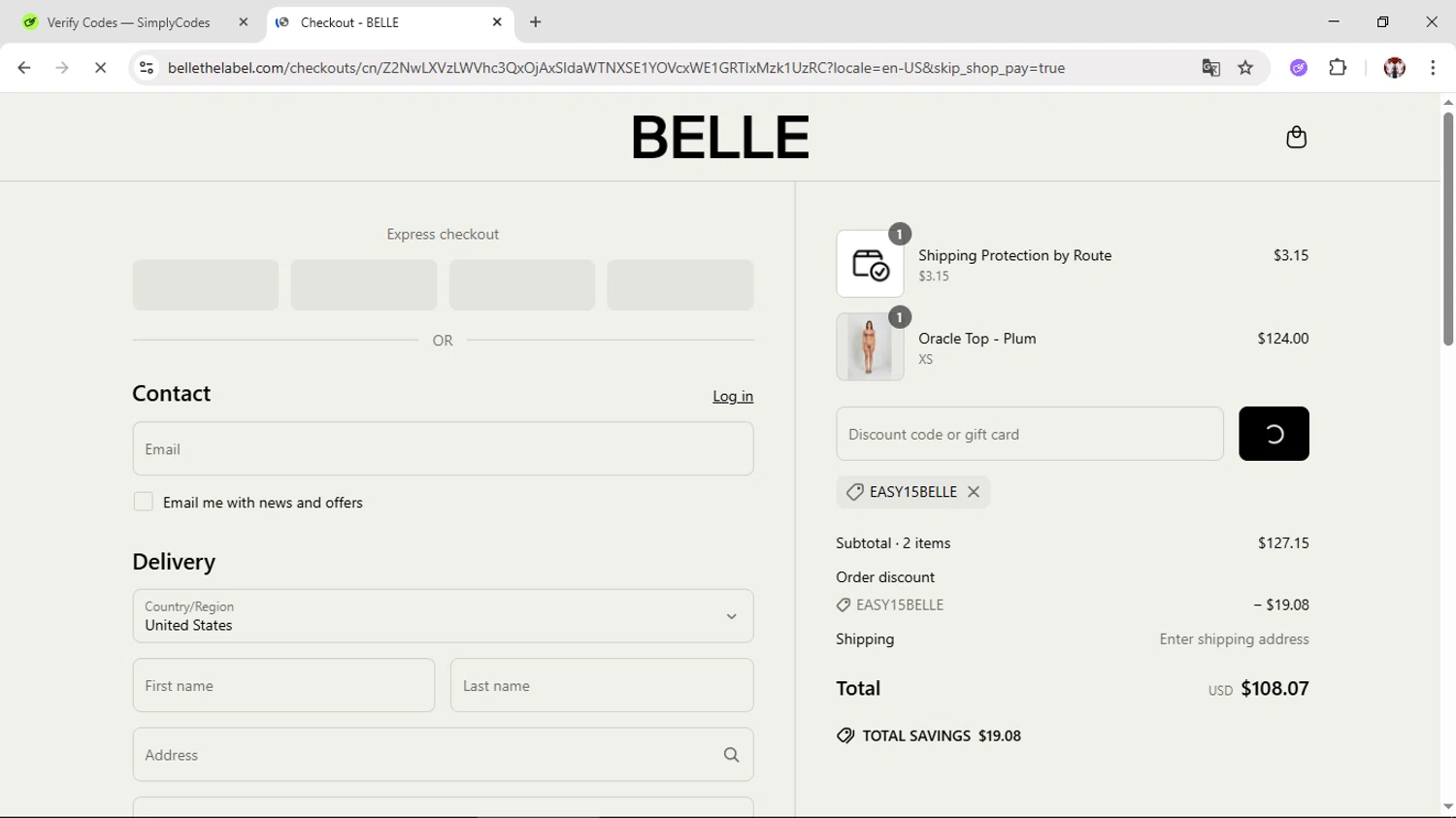Click the address search magnifier icon
This screenshot has width=1456, height=818.
point(731,755)
